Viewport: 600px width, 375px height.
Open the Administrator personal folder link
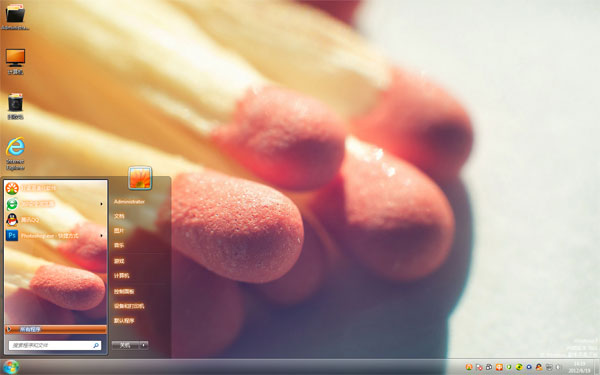tap(129, 202)
